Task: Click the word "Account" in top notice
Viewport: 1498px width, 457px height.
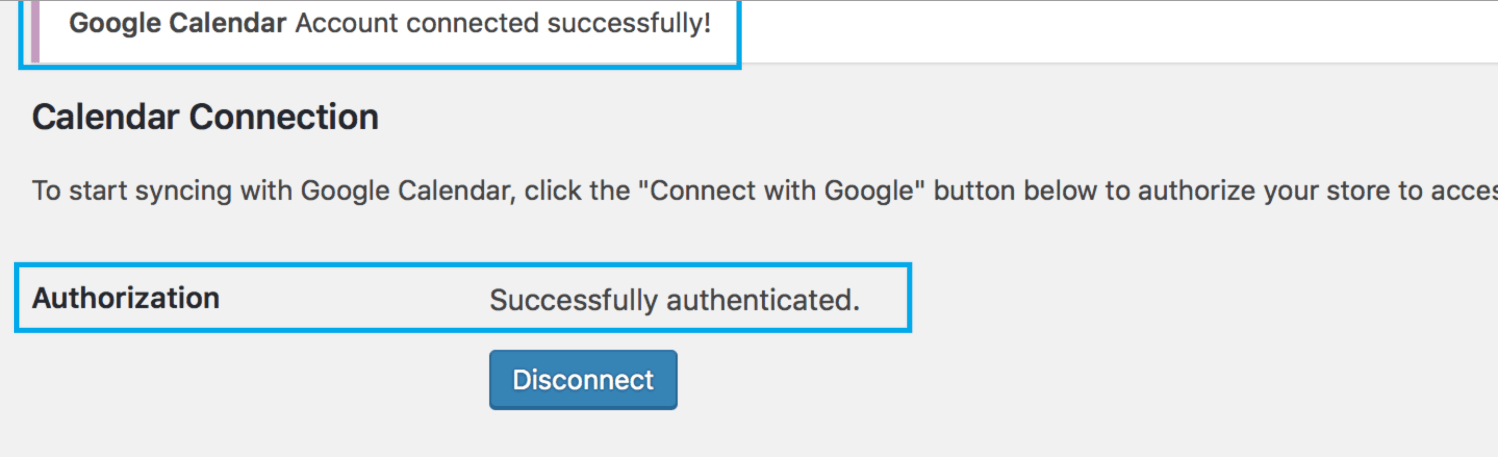Action: point(347,24)
